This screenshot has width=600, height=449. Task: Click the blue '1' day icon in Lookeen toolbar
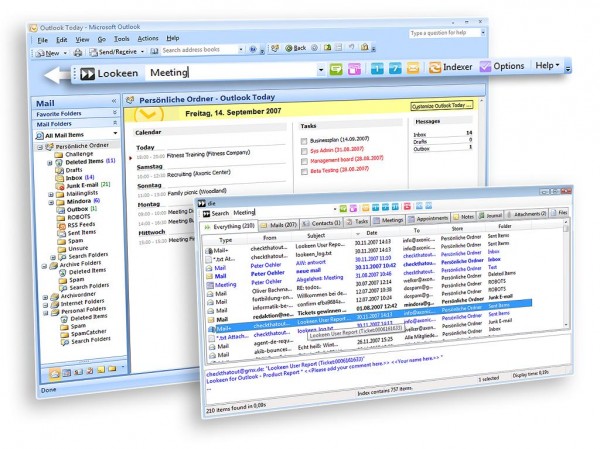[x=377, y=69]
